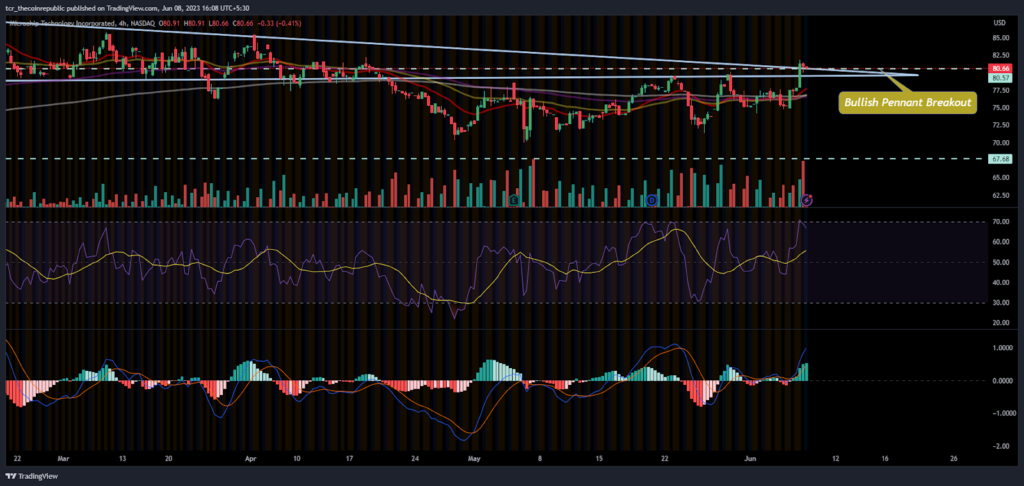Click the MACD -2.00 scale label

(999, 446)
